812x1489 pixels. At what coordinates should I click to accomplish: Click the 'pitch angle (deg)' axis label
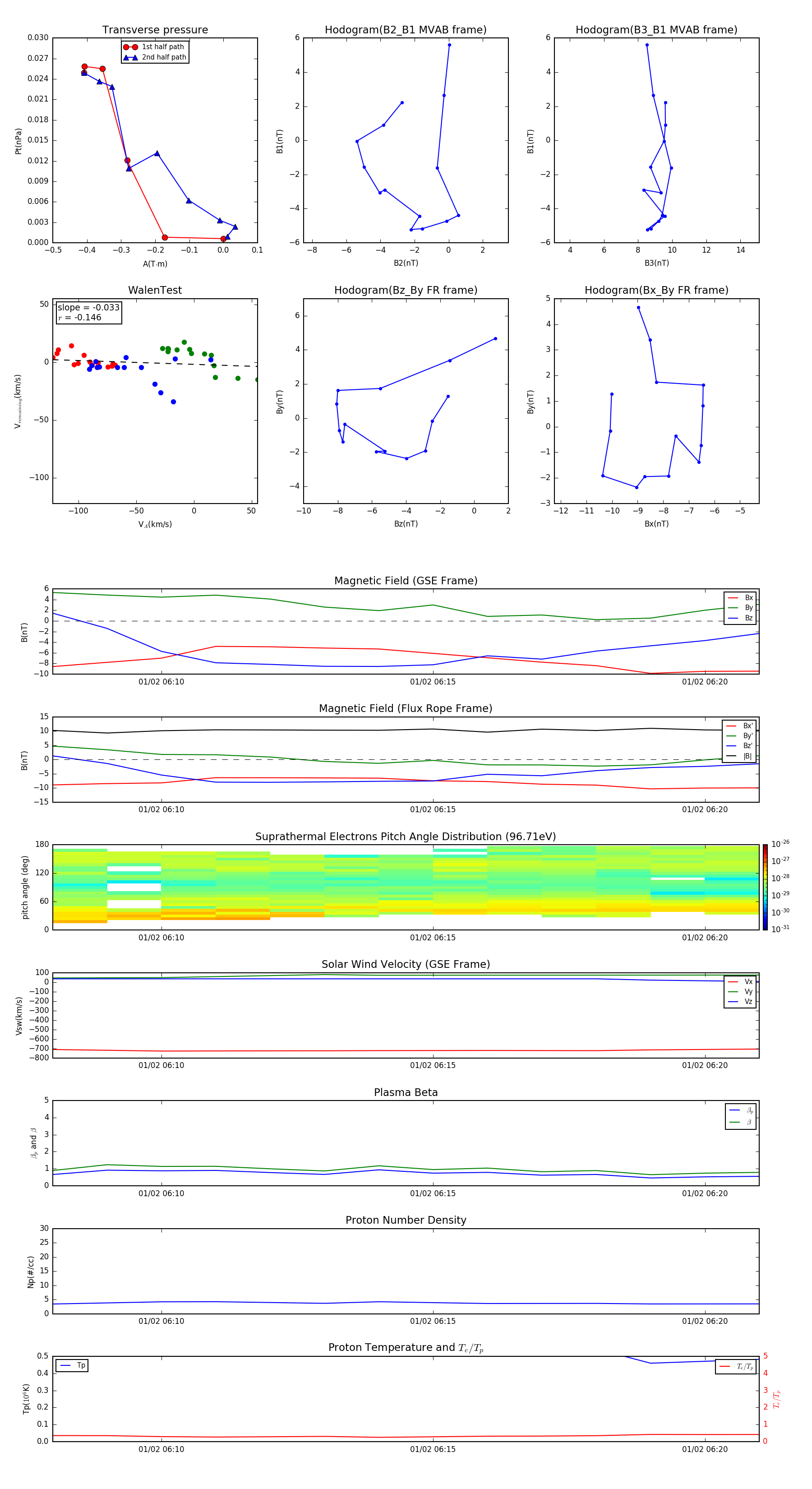tap(25, 887)
